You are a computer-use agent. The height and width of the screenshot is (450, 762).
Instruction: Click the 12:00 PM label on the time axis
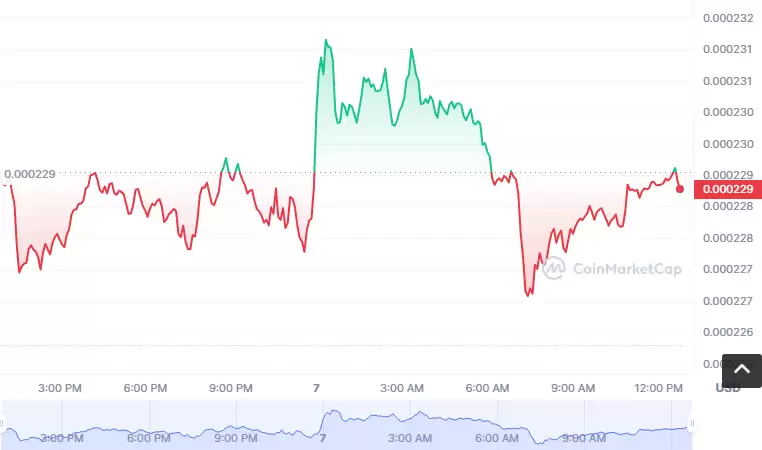[659, 387]
